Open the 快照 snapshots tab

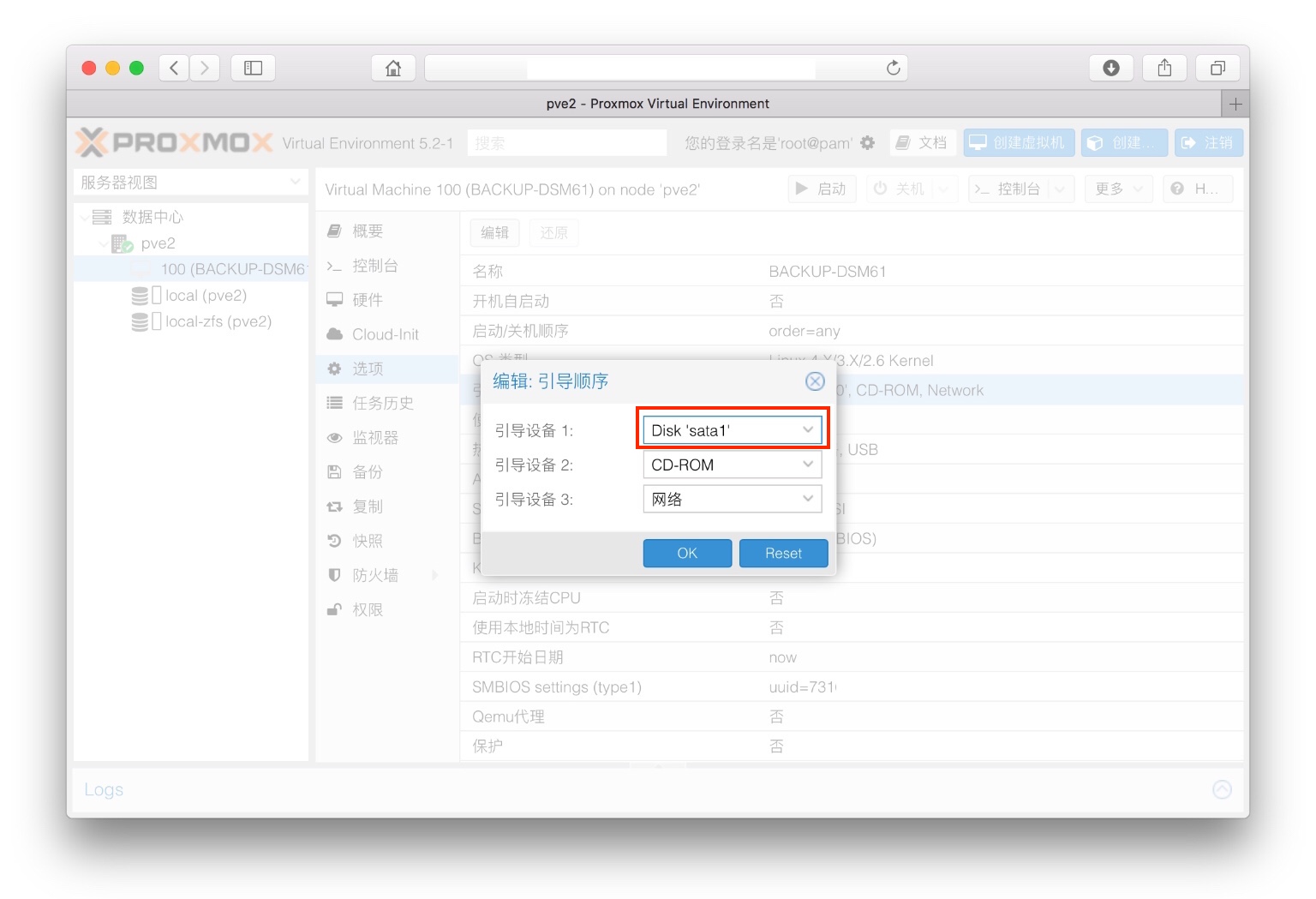387,541
